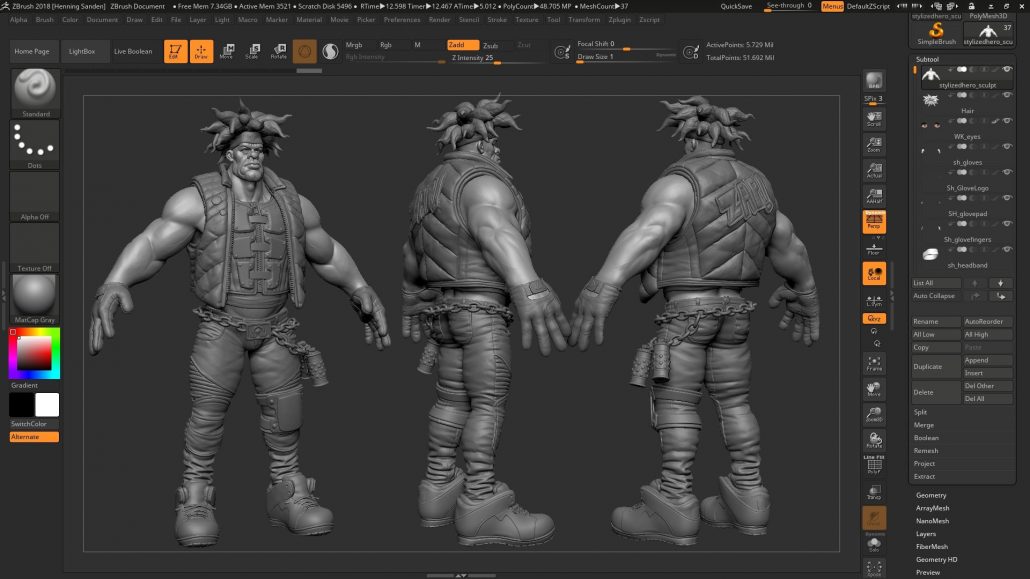Adjust the Z Intensity slider

coord(497,58)
